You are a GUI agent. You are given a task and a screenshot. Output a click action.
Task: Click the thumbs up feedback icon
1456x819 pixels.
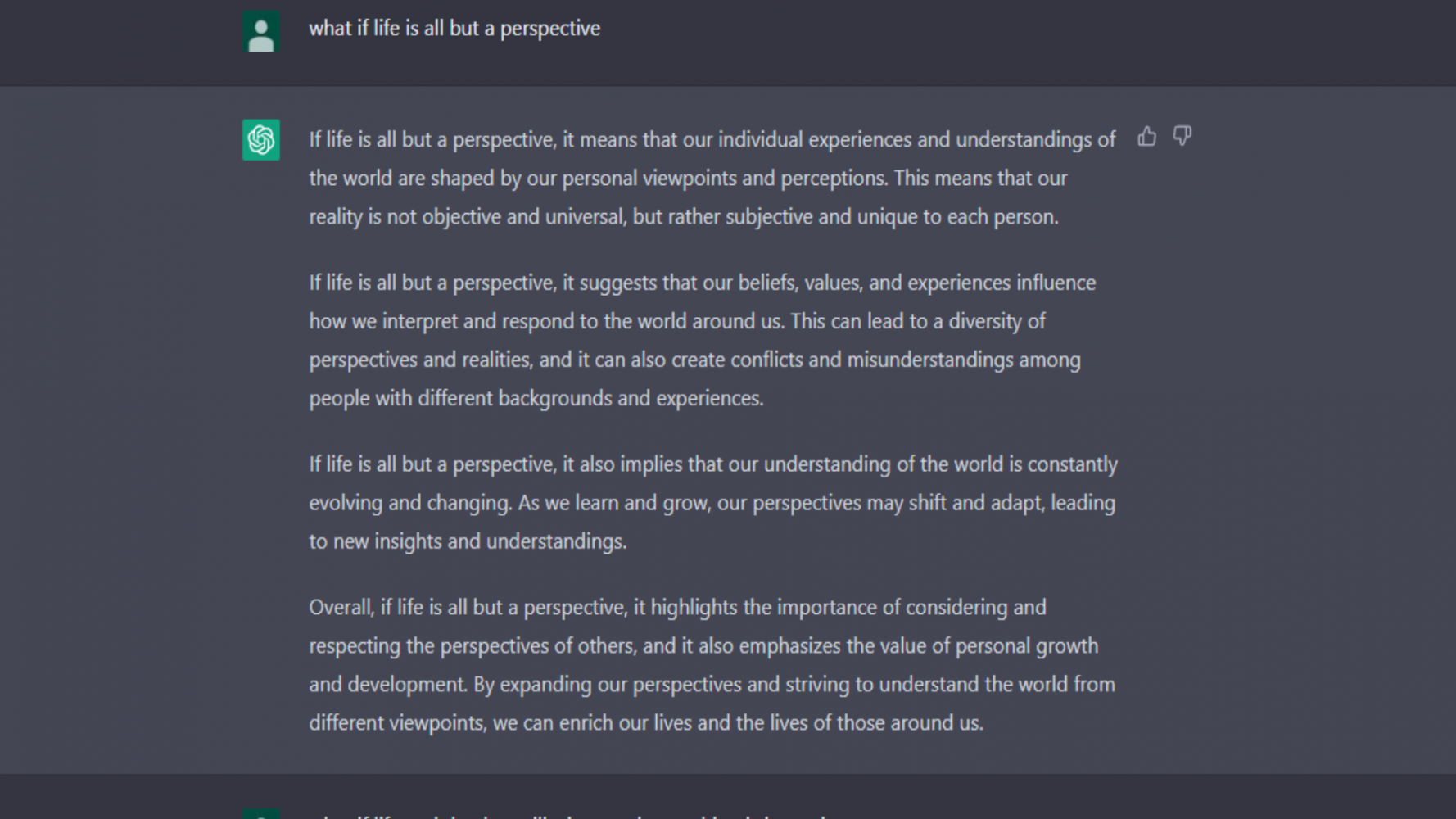pos(1146,136)
